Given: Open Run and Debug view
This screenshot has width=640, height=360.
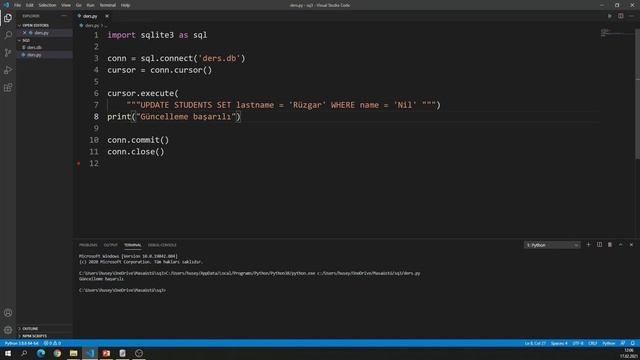Looking at the screenshot, I should pyautogui.click(x=8, y=70).
